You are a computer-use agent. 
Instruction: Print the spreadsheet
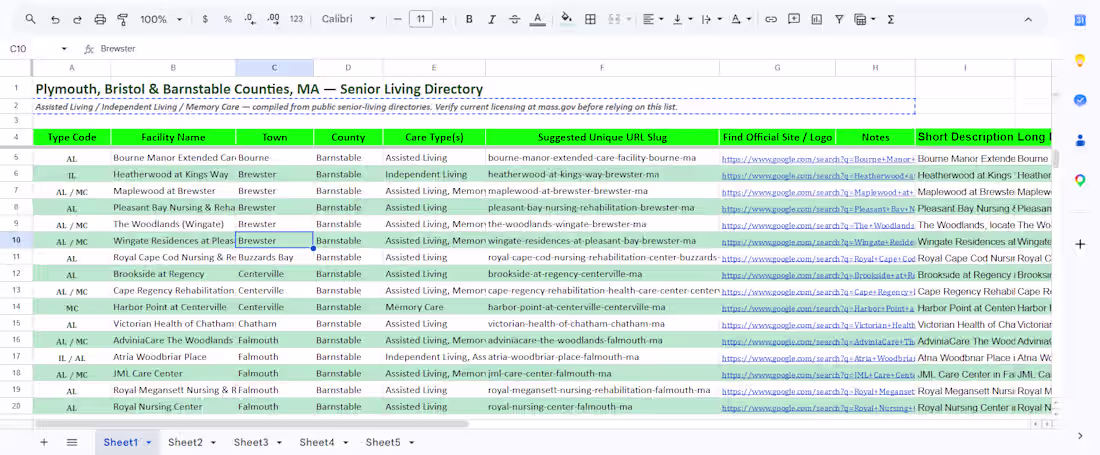point(100,20)
